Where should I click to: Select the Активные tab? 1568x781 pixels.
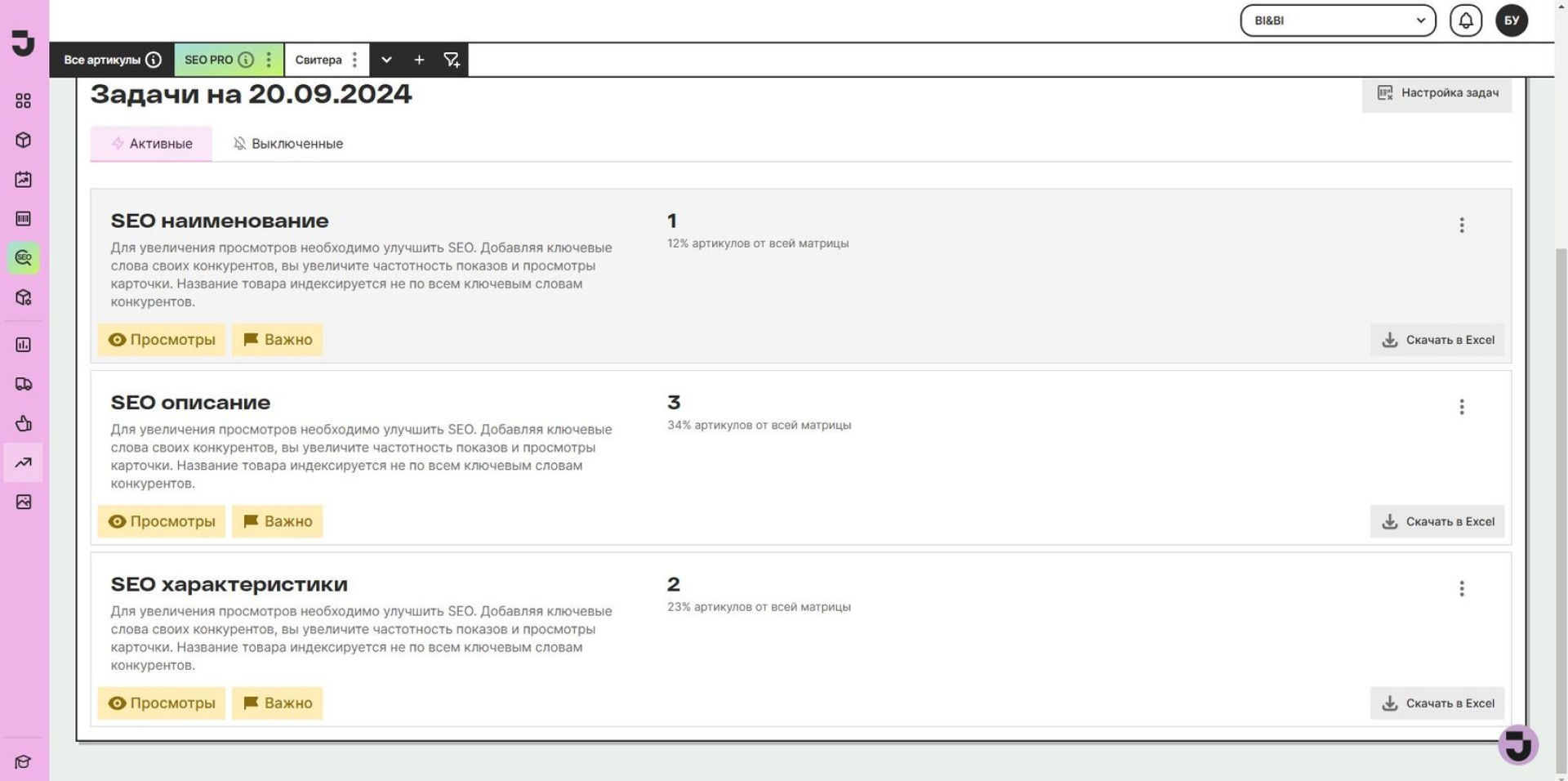(151, 144)
